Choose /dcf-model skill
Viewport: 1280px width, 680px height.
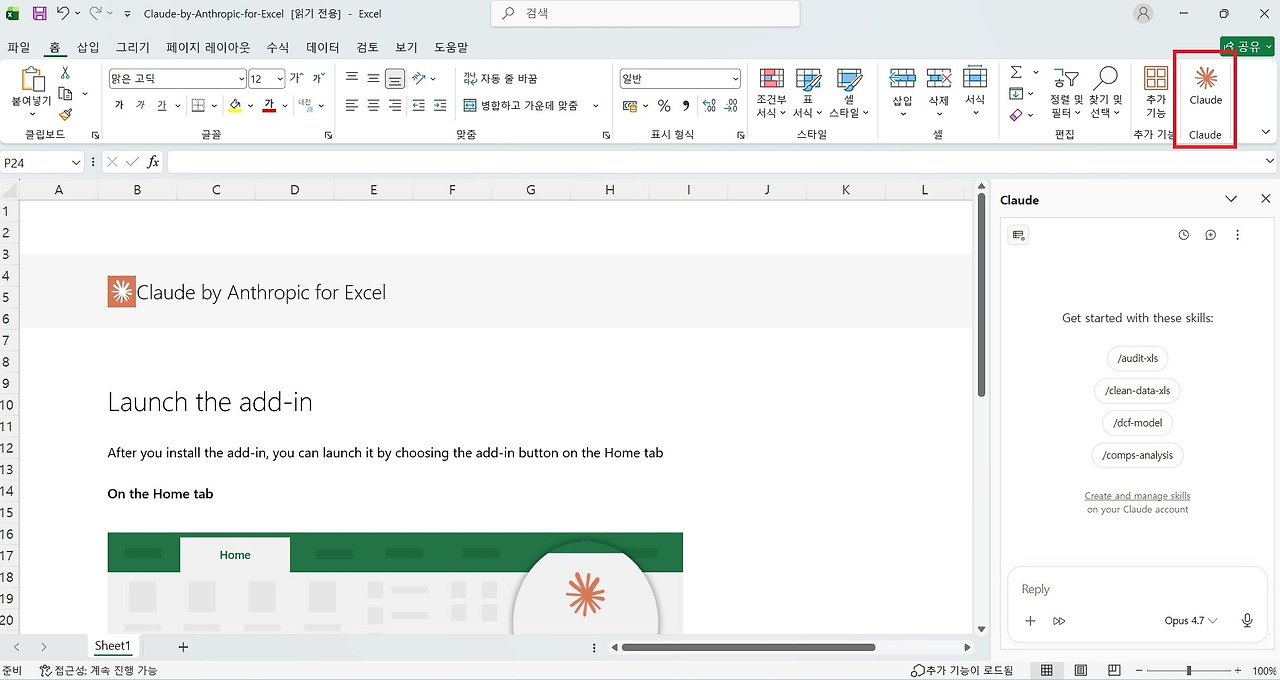1137,423
